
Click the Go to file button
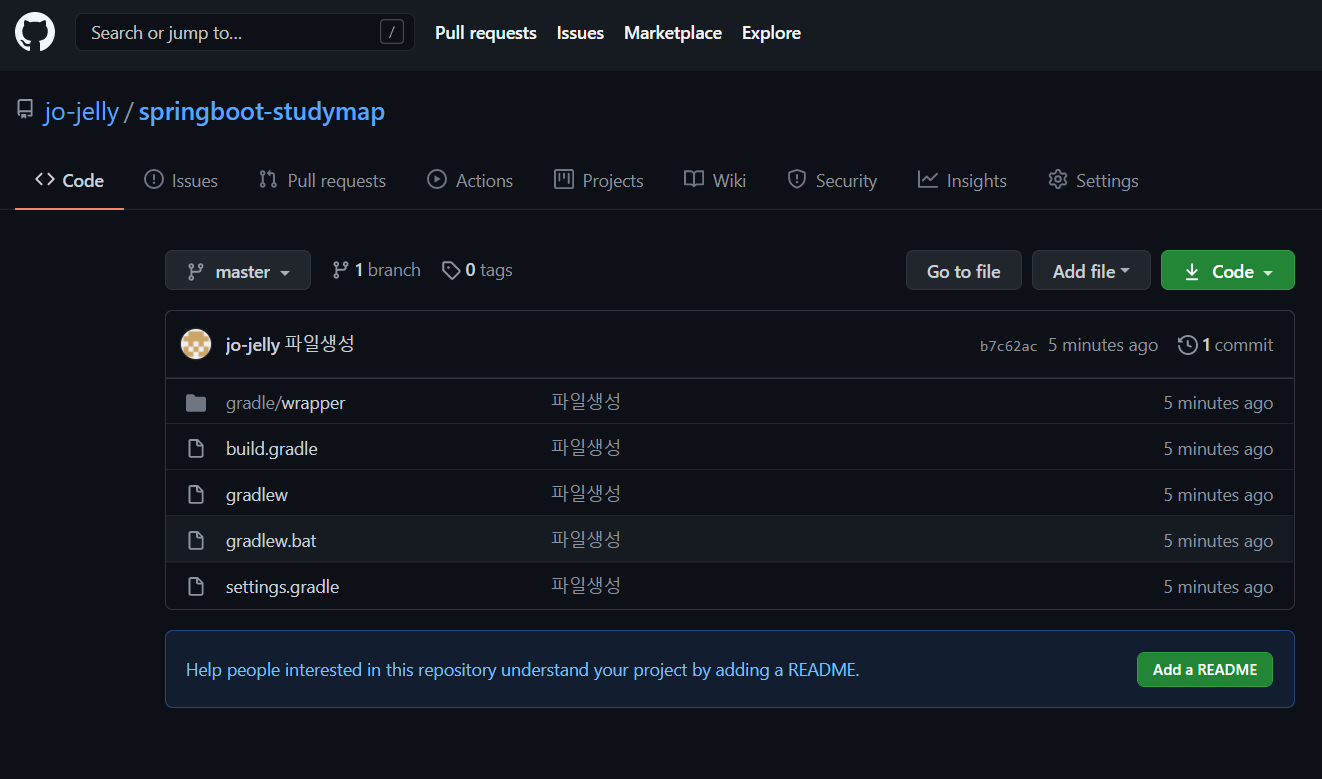point(964,270)
